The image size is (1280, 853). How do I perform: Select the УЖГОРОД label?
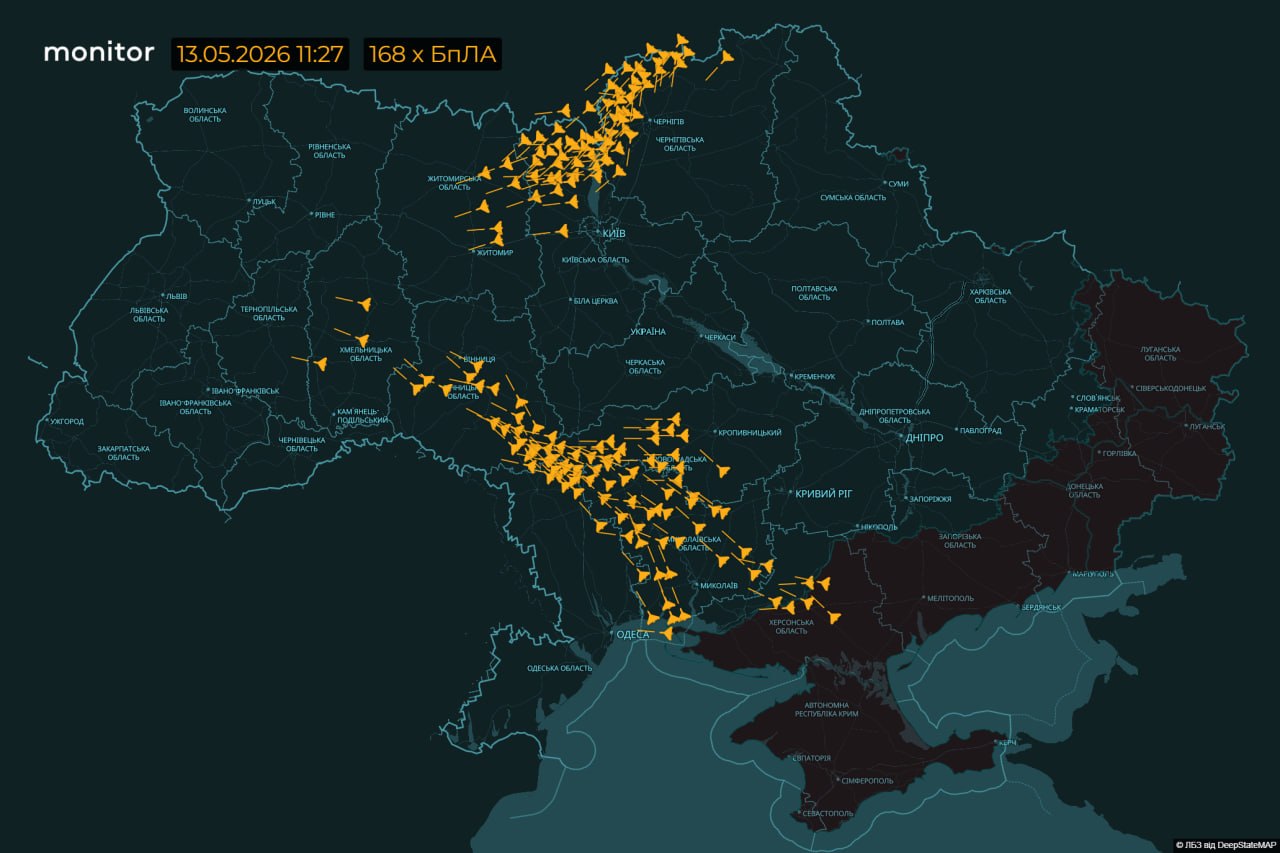[x=67, y=422]
